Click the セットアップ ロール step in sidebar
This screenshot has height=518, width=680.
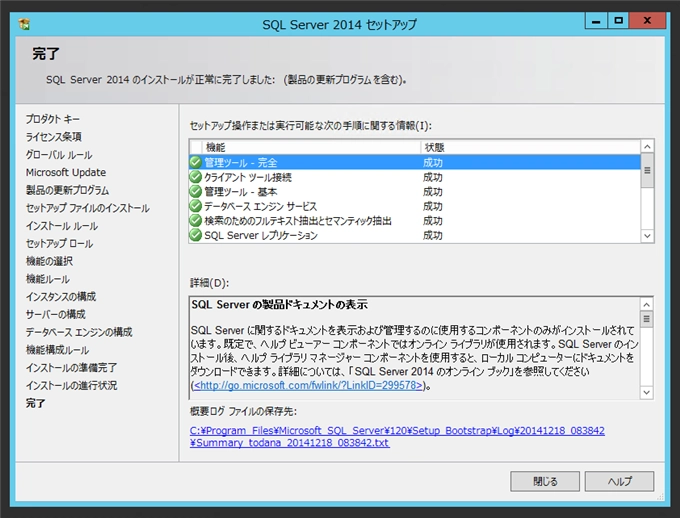(59, 243)
